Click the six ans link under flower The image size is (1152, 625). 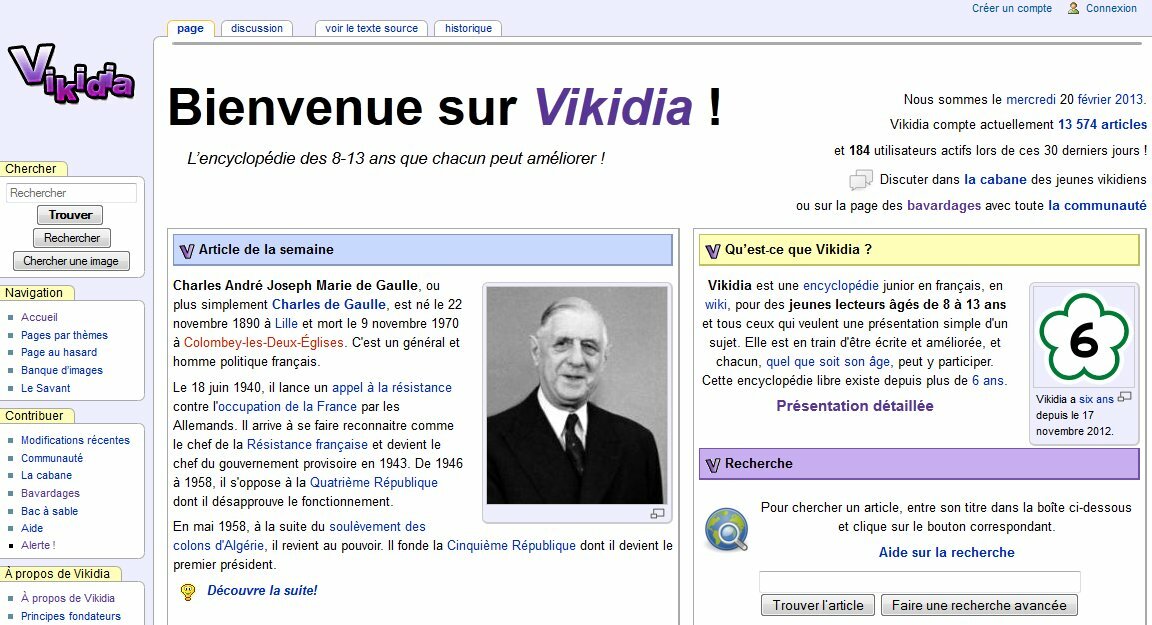pos(1096,400)
